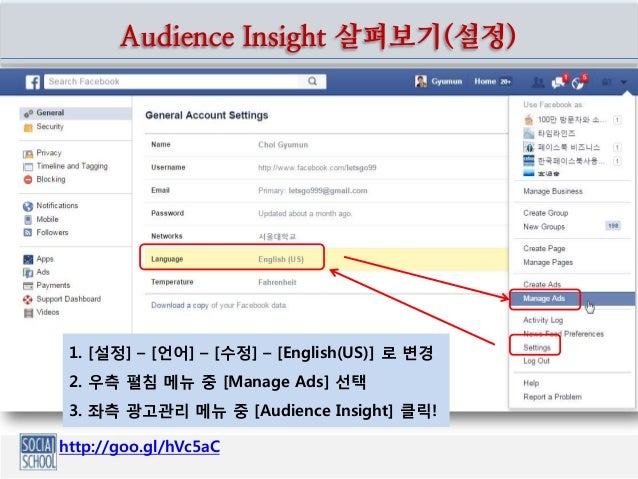
Task: Click the Ads sidebar icon
Action: tap(28, 272)
